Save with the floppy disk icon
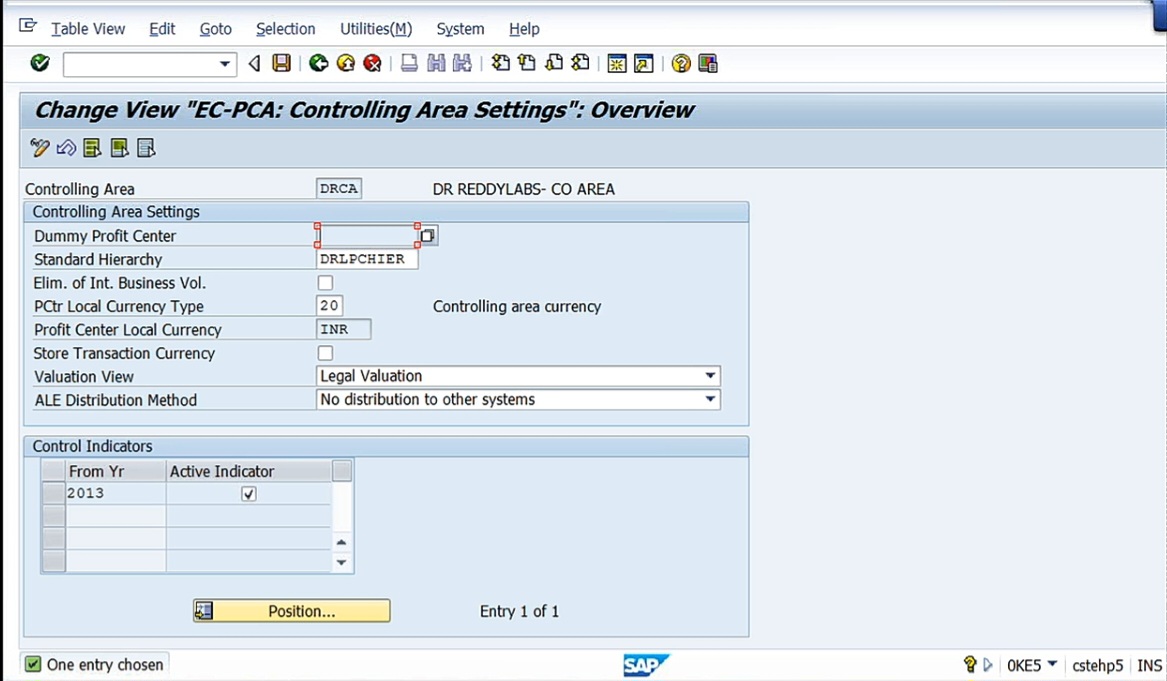The image size is (1167, 681). pos(281,63)
